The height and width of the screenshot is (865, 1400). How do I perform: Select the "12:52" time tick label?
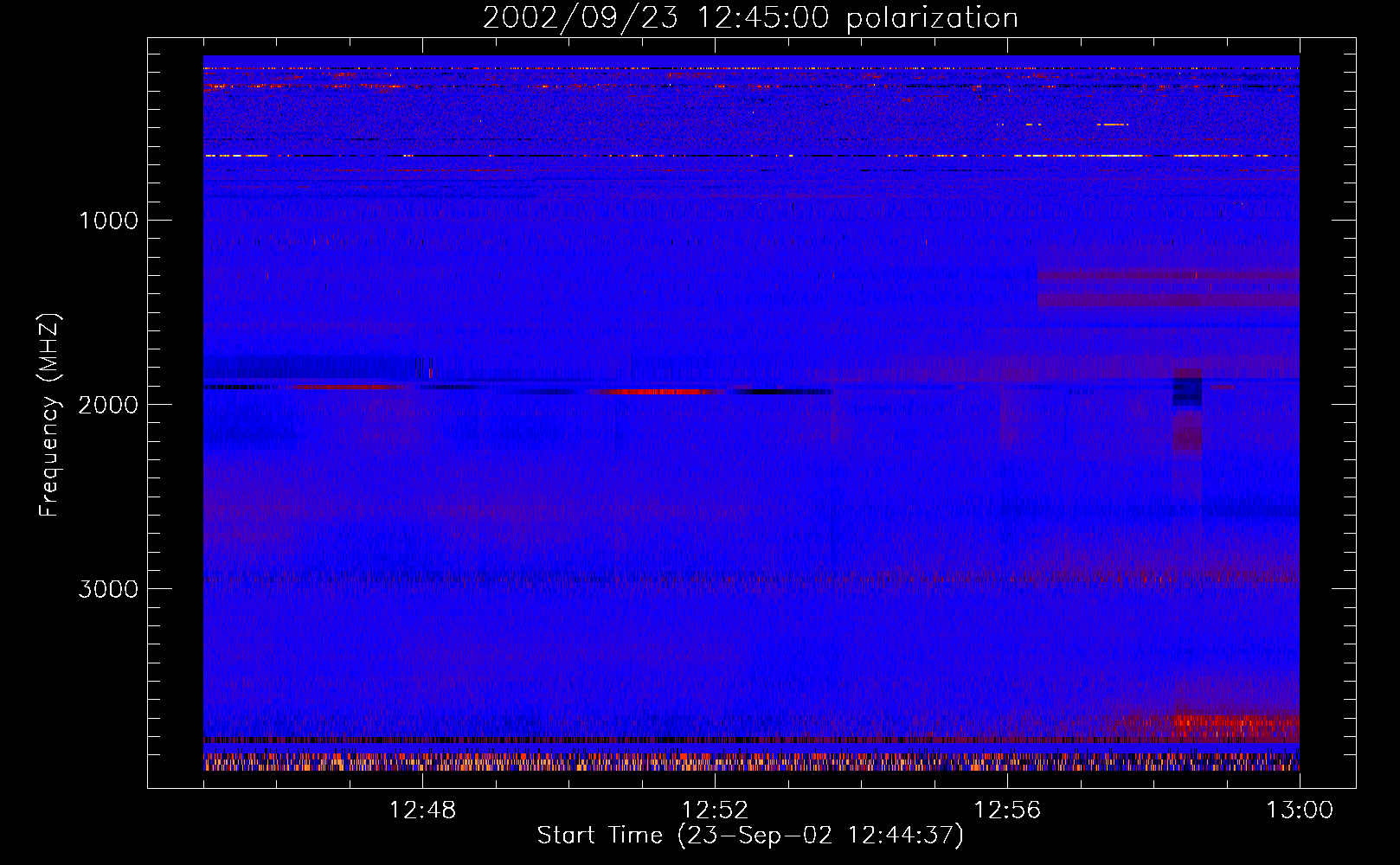click(x=715, y=811)
